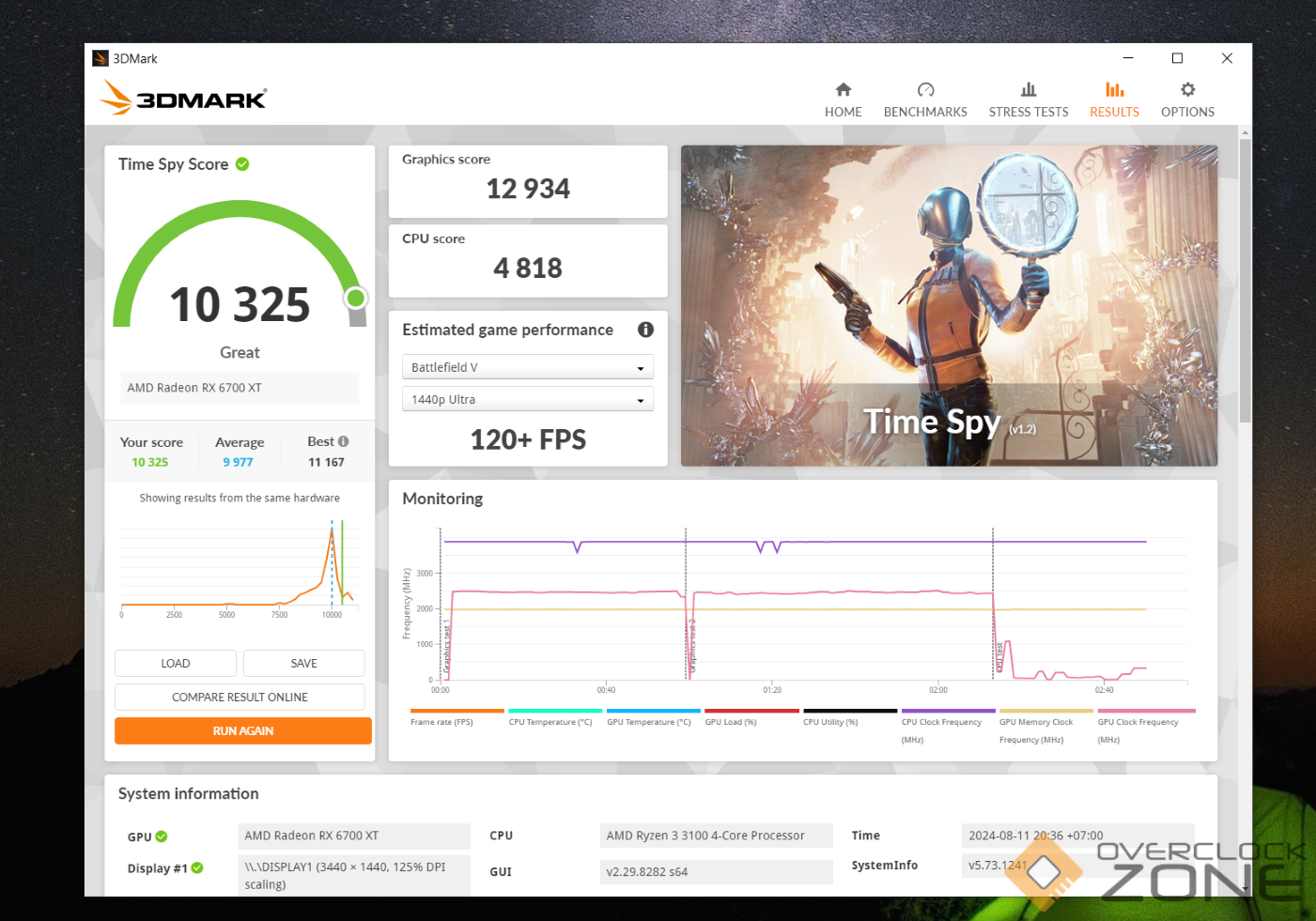Click the GPU Load red legend swatch
Image resolution: width=1316 pixels, height=921 pixels.
[x=751, y=711]
